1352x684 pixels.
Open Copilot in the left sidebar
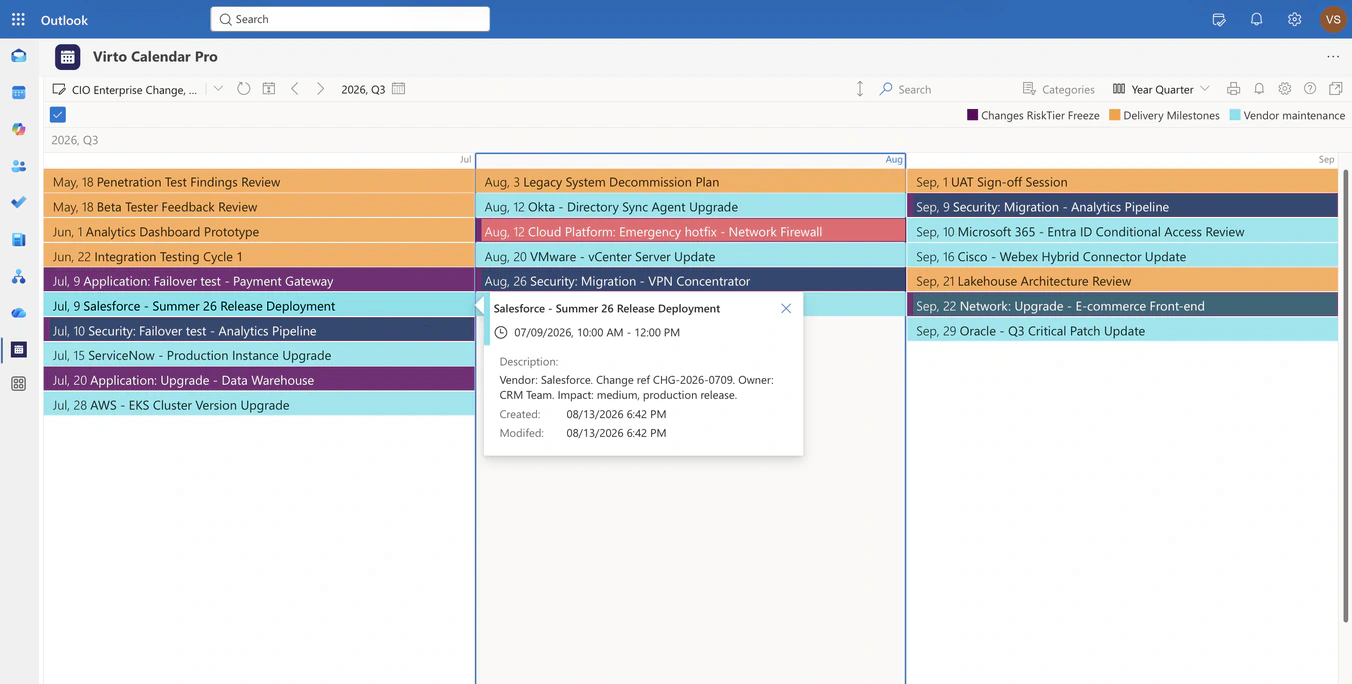(18, 129)
